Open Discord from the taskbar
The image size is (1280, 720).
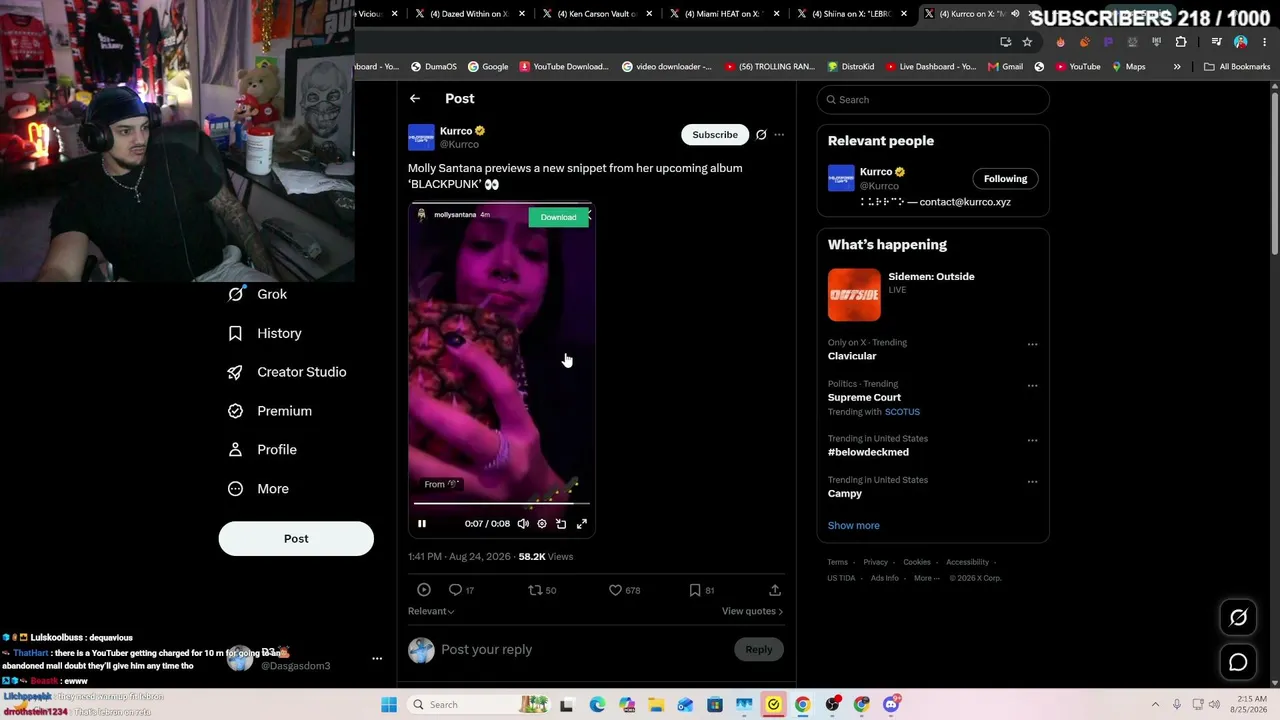891,705
